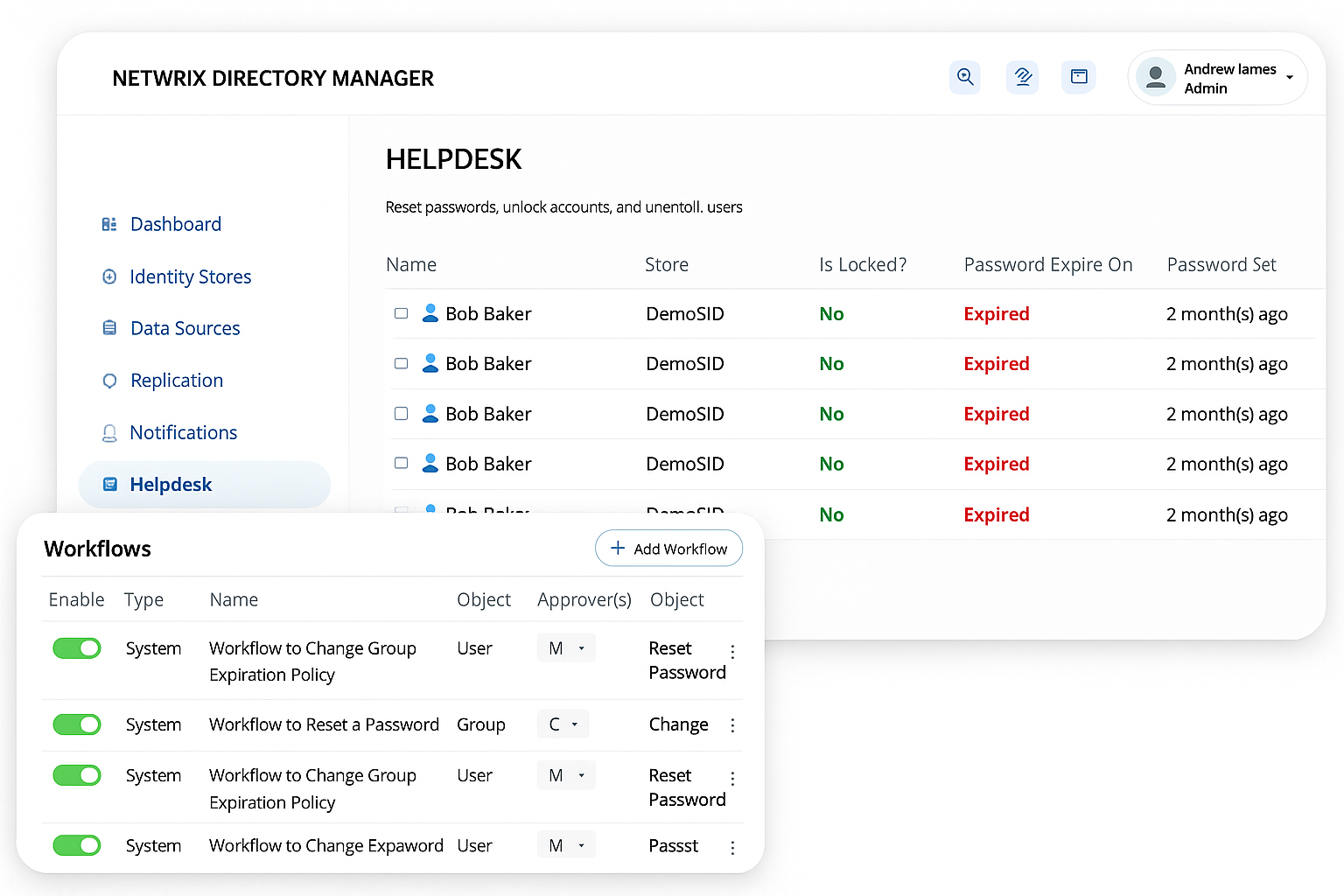Tick the checkbox of the second Bob Baker row
Viewport: 1344px width, 896px height.
point(402,363)
